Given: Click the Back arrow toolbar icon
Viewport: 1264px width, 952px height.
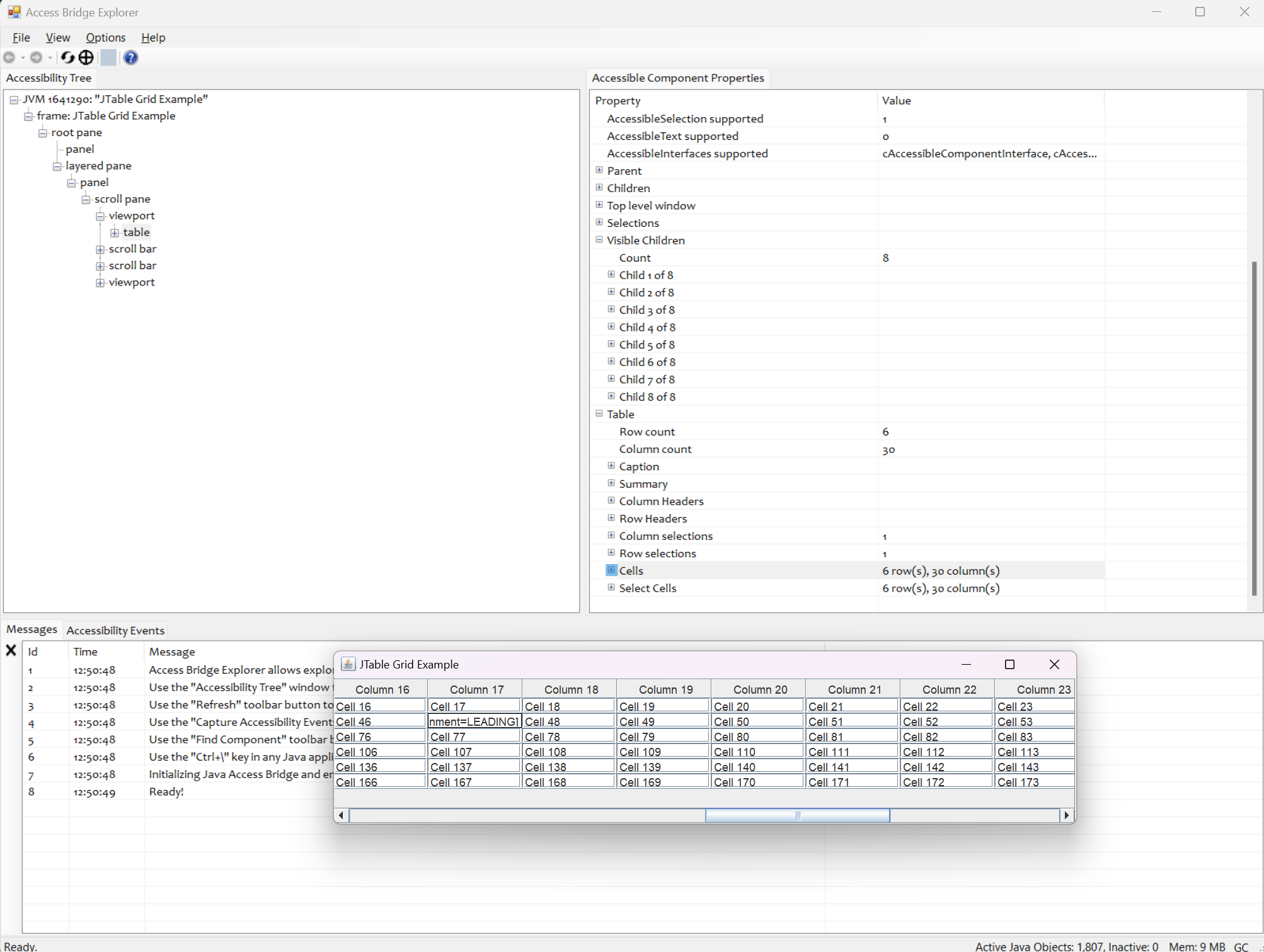Looking at the screenshot, I should coord(9,57).
